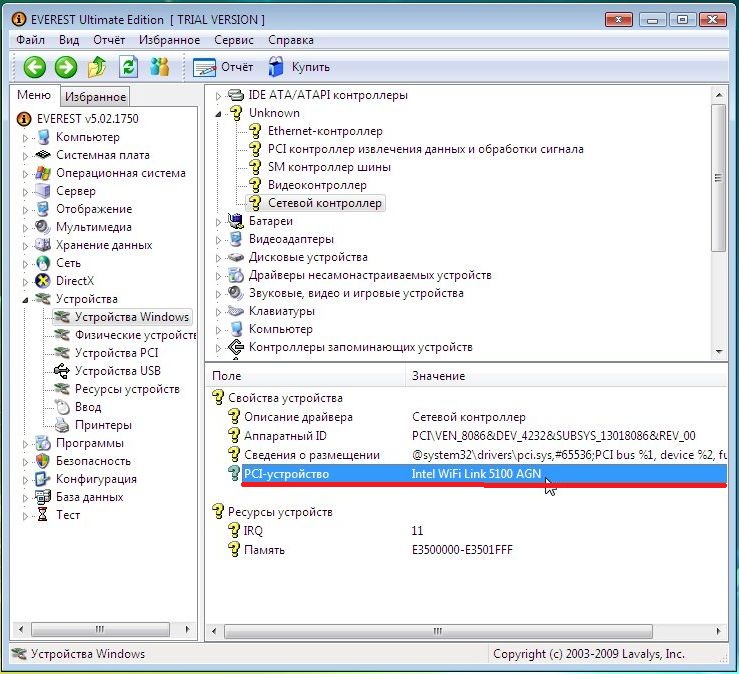Screen dimensions: 739x674
Task: Open the users icon in the toolbar
Action: pos(159,67)
